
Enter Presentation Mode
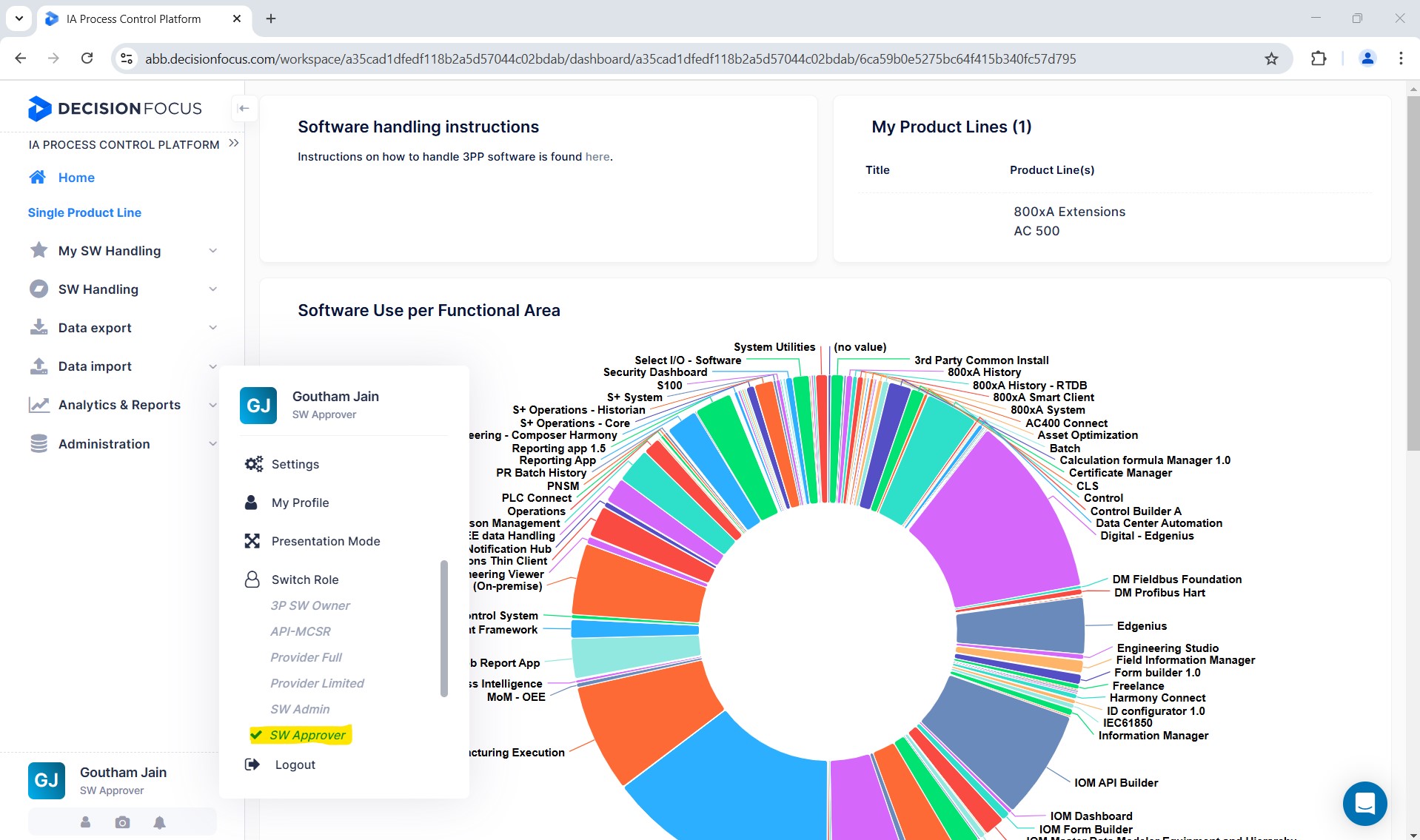point(326,541)
